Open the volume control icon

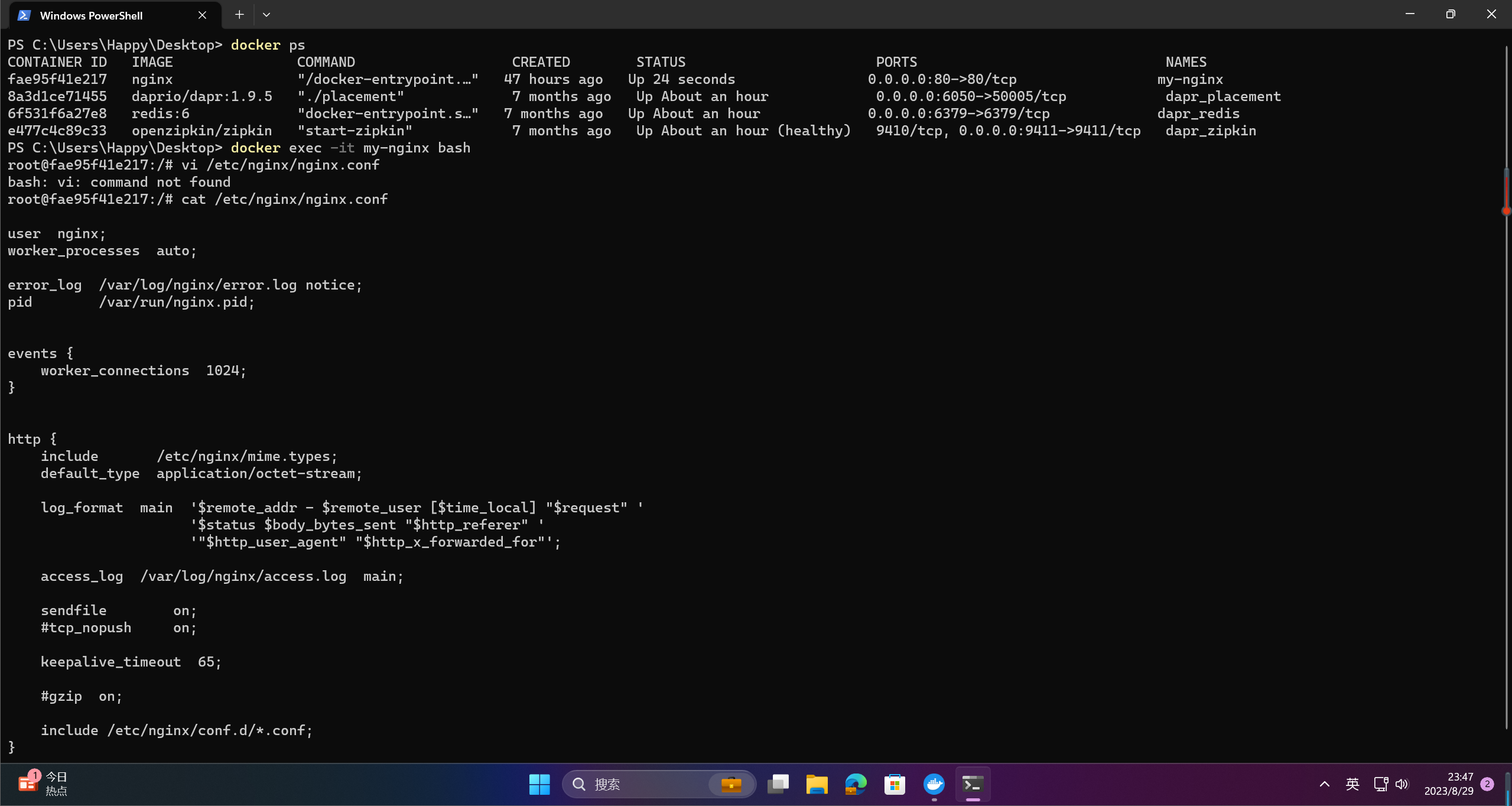tap(1402, 784)
